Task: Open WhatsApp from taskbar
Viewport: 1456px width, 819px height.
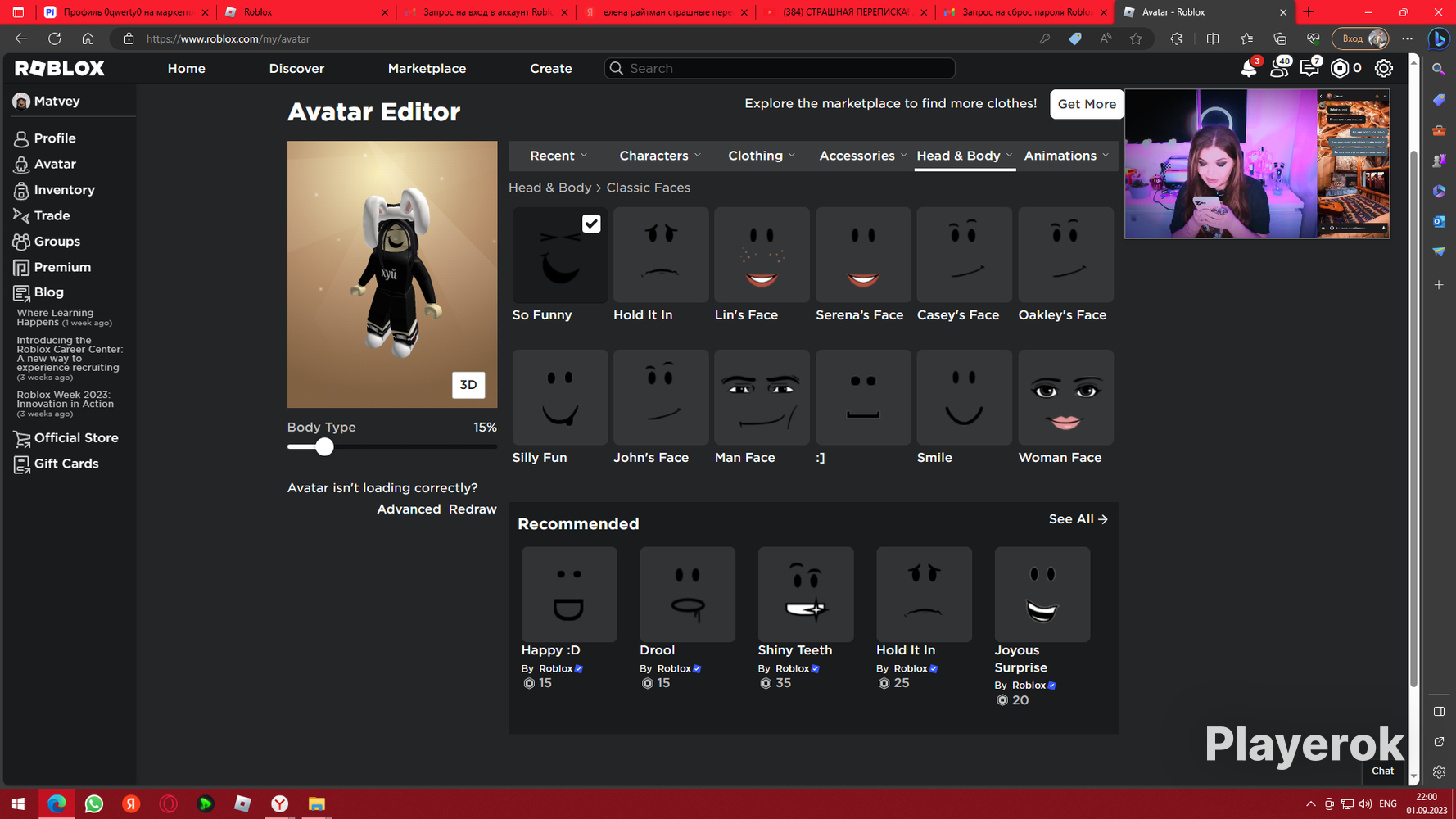Action: [x=94, y=804]
